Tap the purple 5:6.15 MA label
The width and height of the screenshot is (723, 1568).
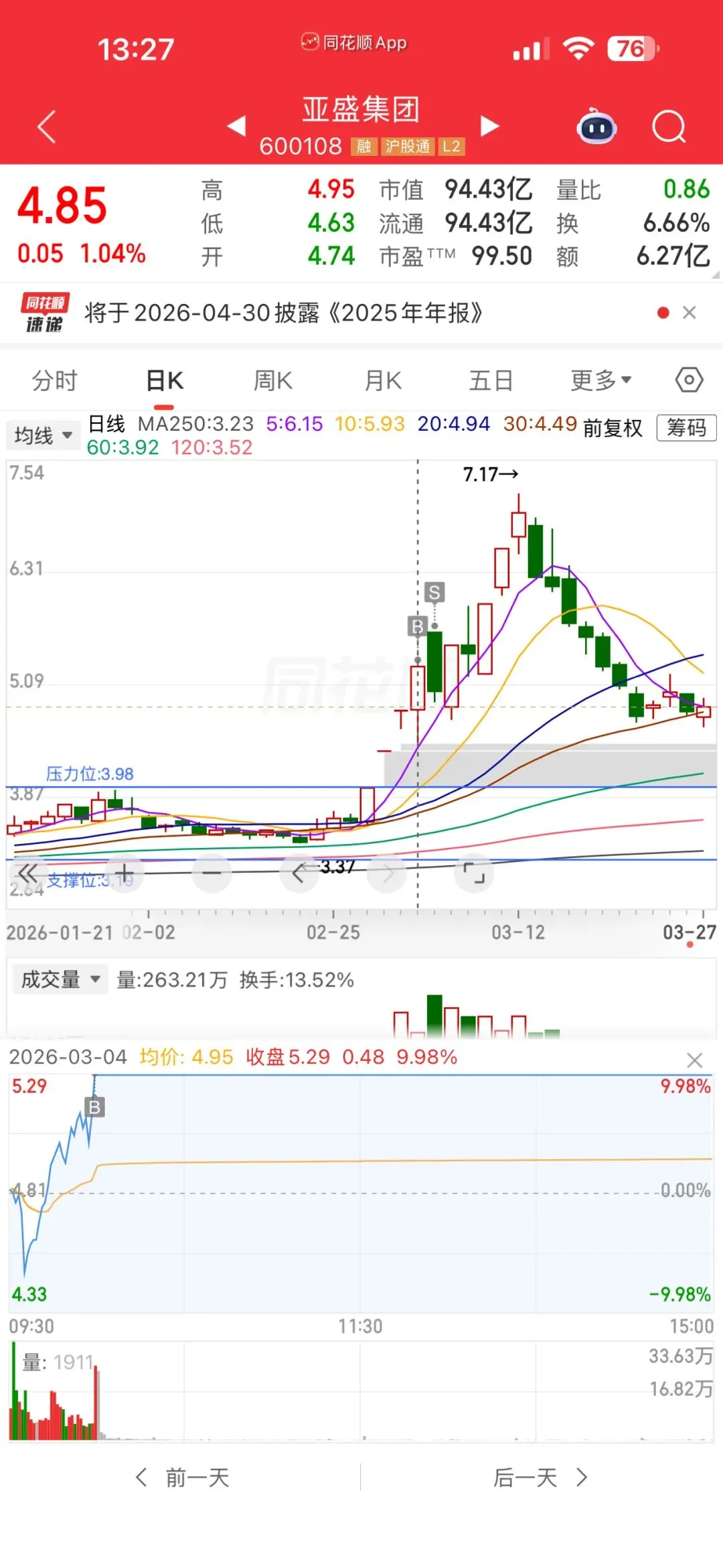point(295,423)
